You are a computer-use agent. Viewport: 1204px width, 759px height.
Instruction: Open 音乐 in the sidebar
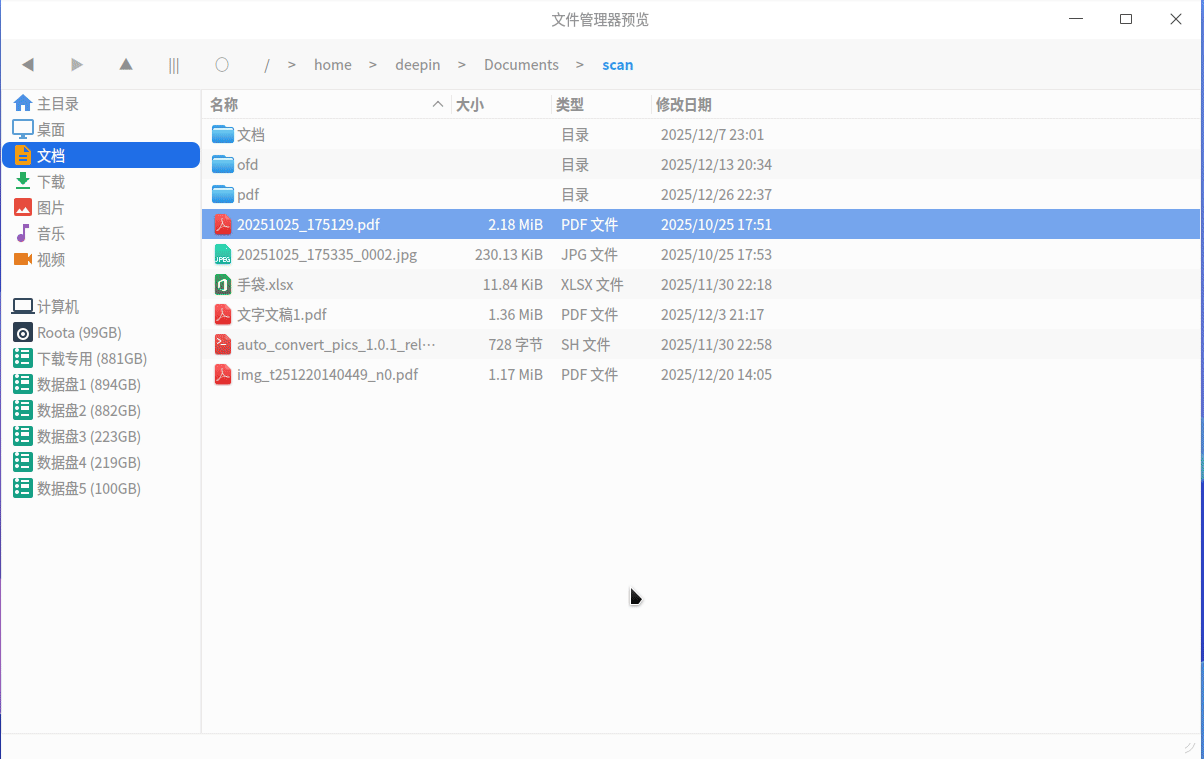click(101, 234)
